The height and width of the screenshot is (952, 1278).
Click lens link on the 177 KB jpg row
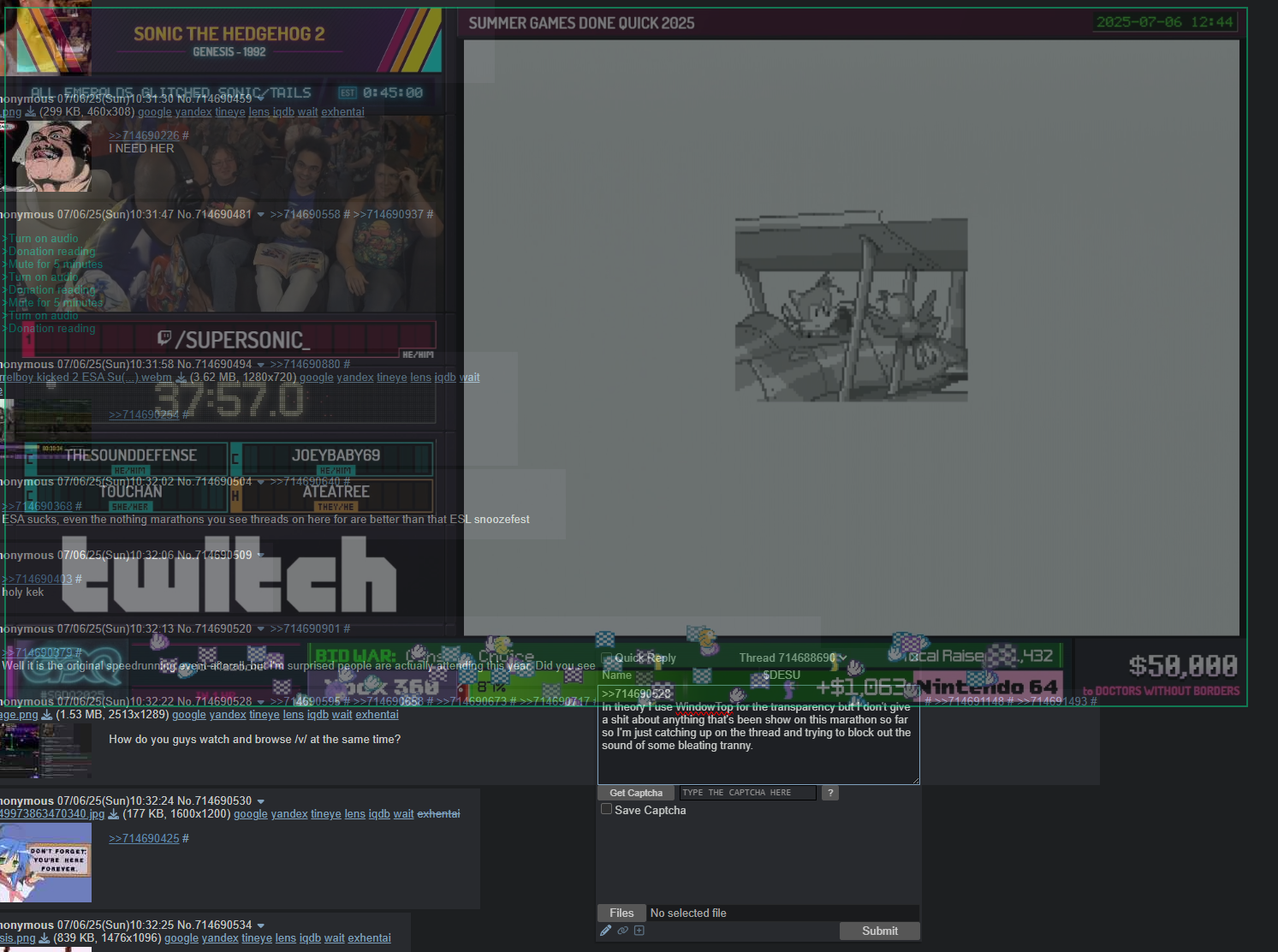[x=355, y=814]
